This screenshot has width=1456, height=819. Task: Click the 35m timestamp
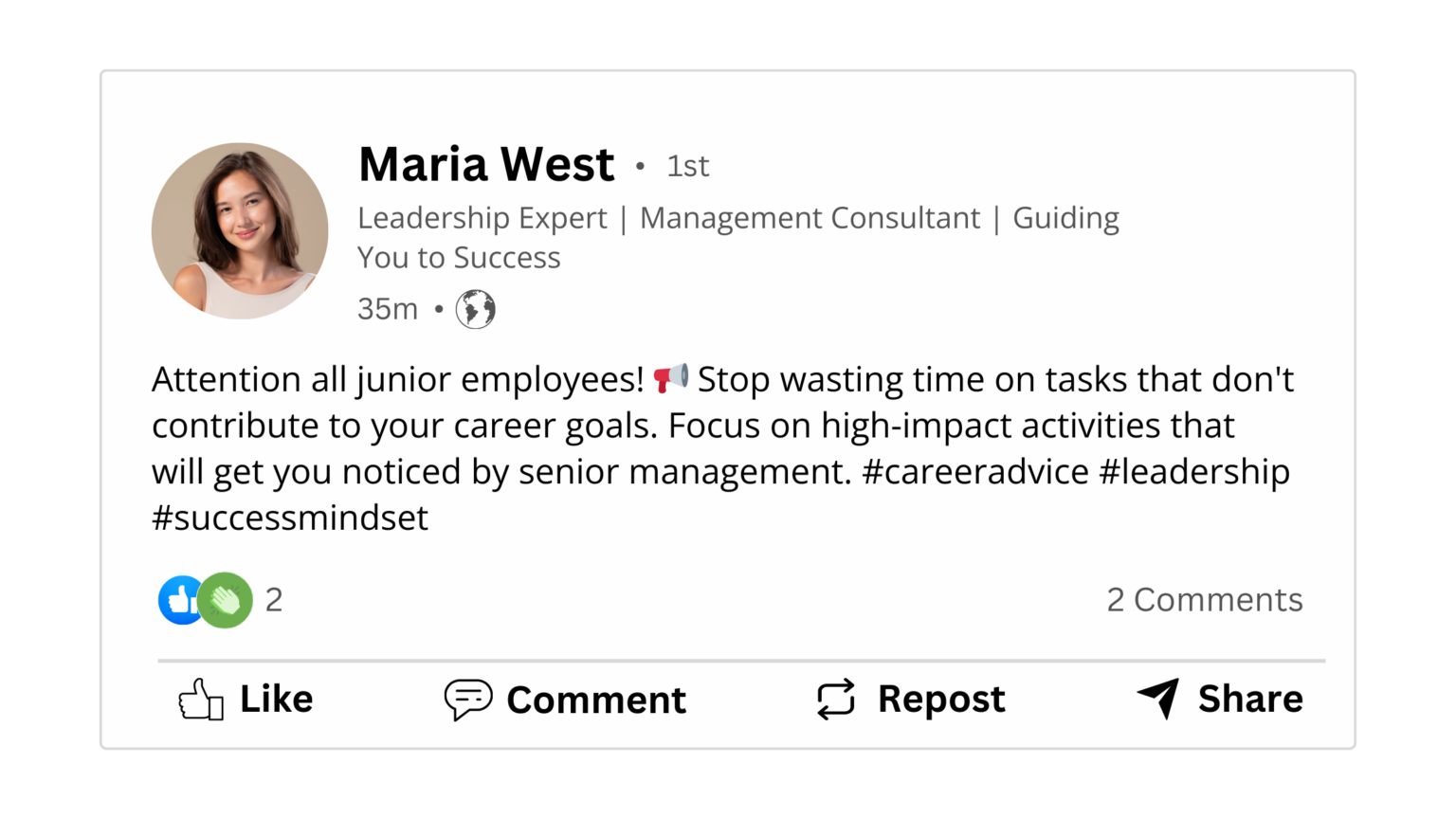point(388,309)
